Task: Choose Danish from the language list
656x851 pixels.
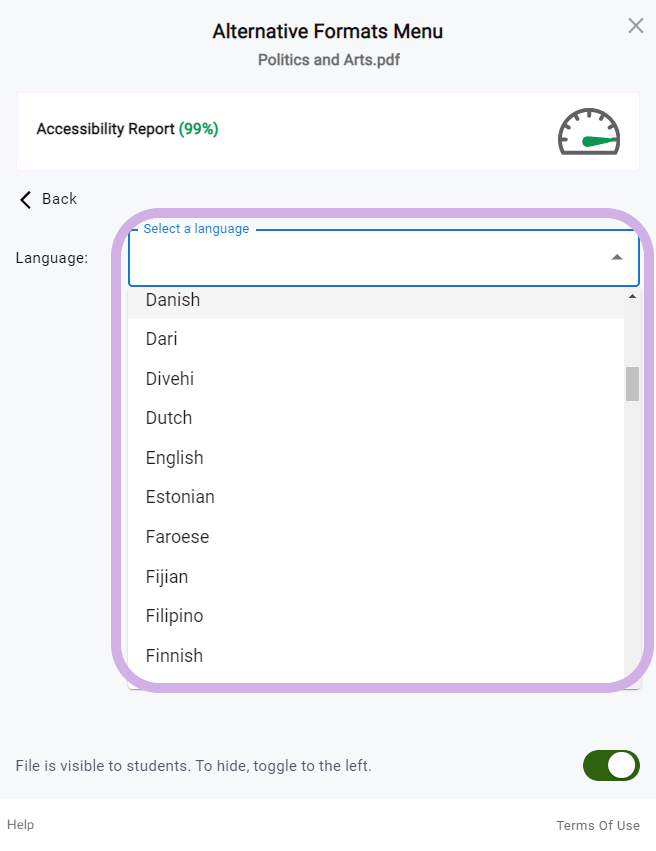Action: point(376,300)
